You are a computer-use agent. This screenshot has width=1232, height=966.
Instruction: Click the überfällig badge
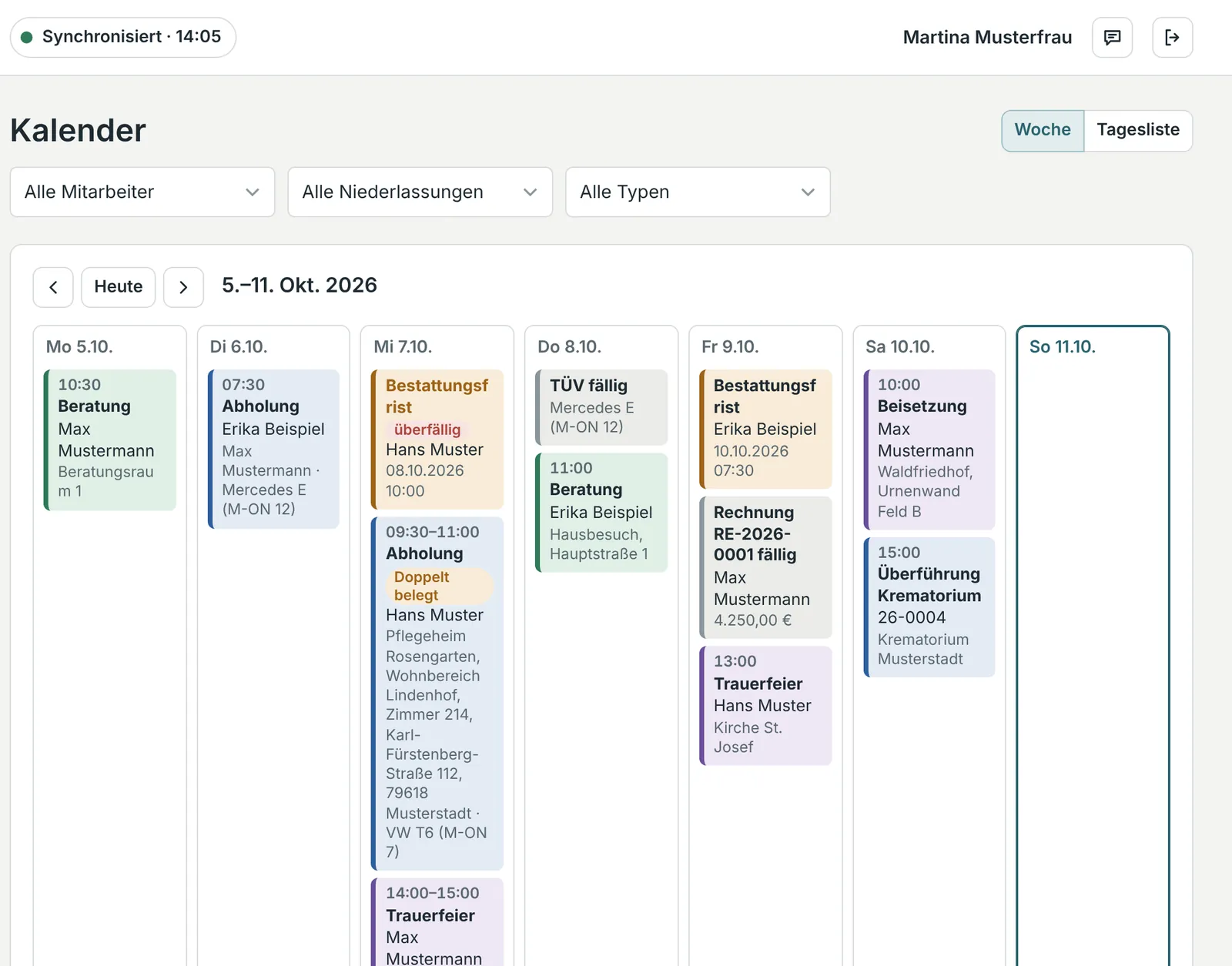tap(427, 430)
